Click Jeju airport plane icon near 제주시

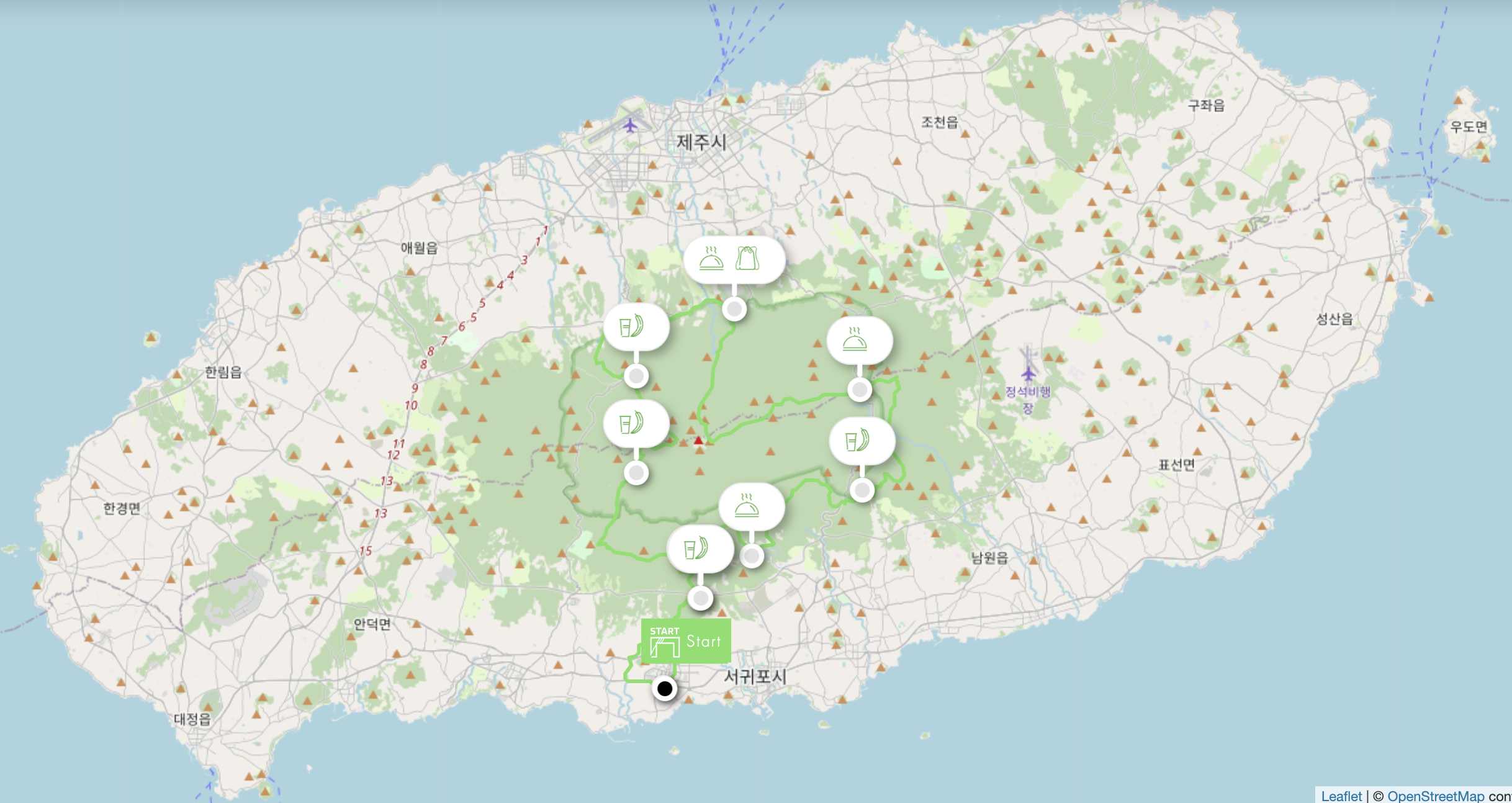tap(631, 126)
